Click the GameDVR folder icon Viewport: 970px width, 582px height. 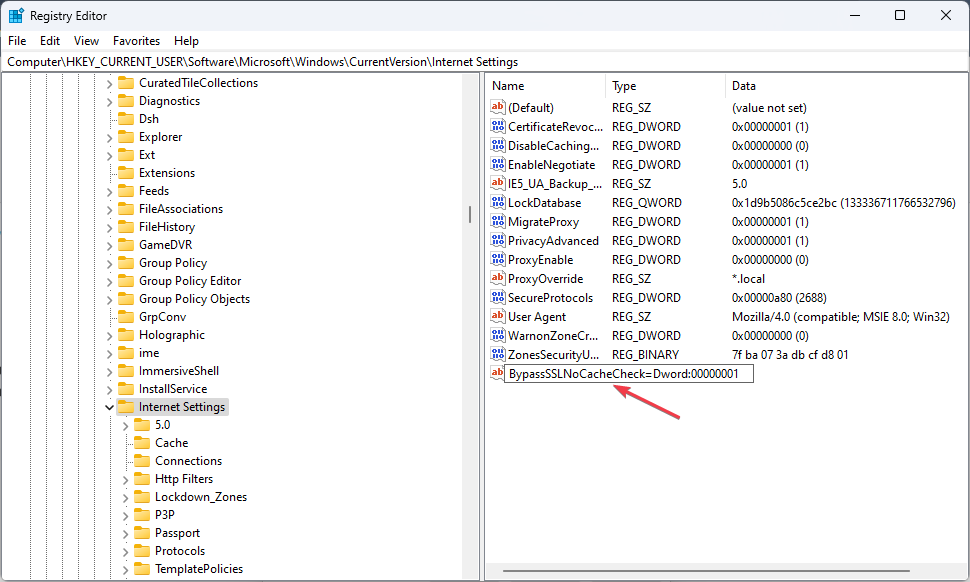126,245
